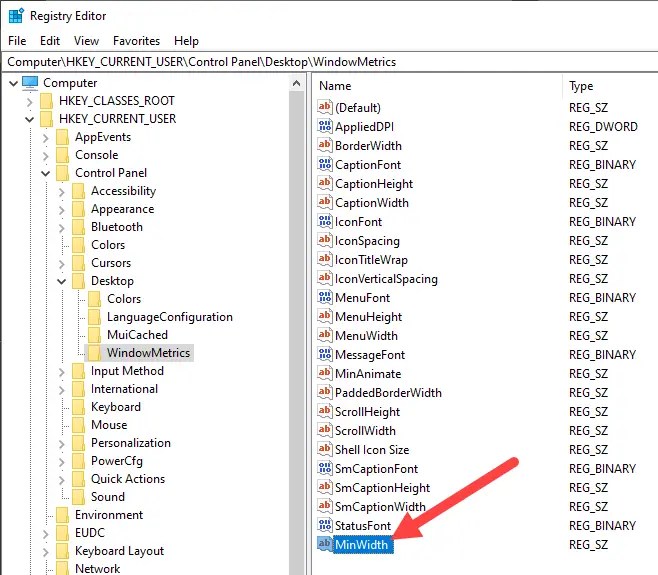Select the SmCaptionHeight value name
The width and height of the screenshot is (658, 575).
[x=382, y=488]
